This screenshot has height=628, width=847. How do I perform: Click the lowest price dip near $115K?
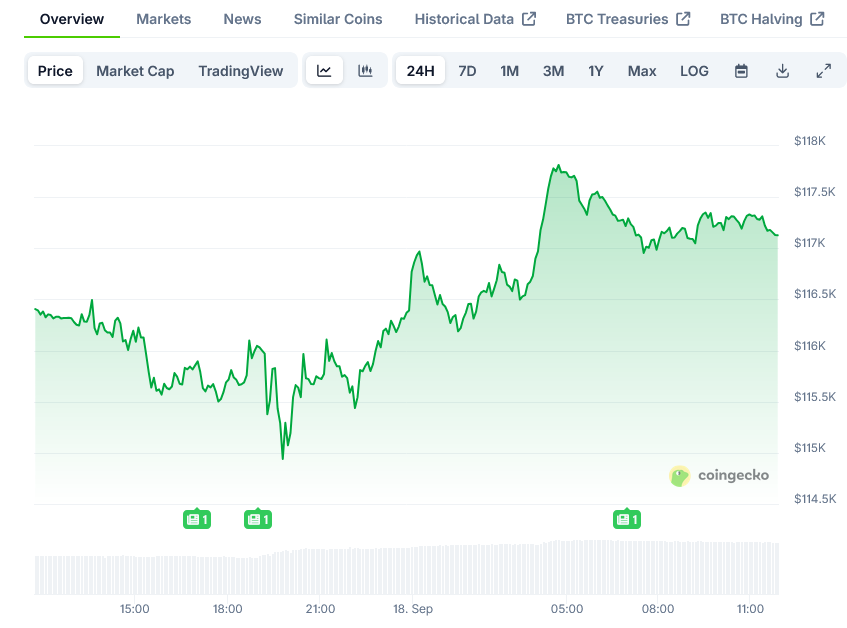tap(283, 458)
